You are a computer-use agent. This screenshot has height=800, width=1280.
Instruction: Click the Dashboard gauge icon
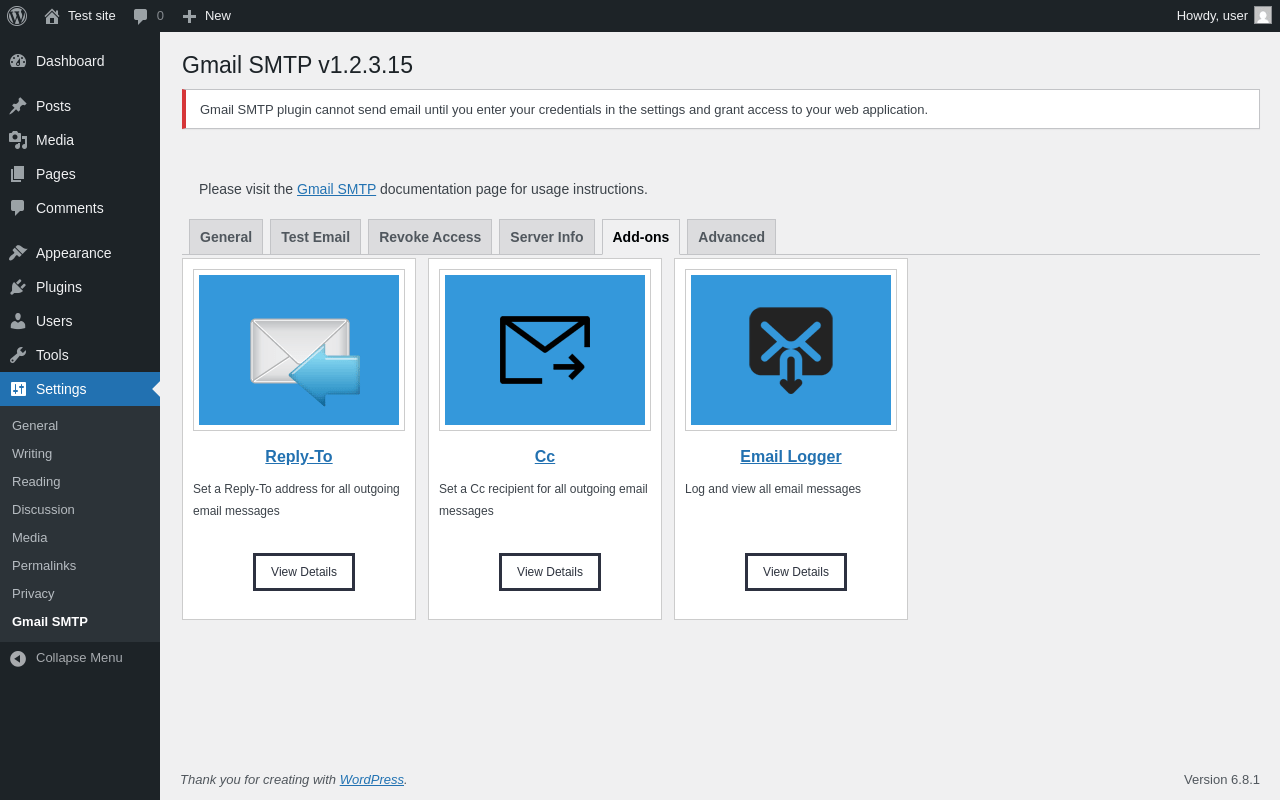click(x=18, y=61)
